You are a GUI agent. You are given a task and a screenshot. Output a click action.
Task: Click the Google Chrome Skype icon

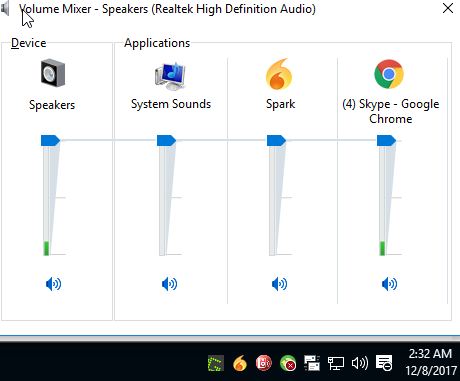click(389, 74)
